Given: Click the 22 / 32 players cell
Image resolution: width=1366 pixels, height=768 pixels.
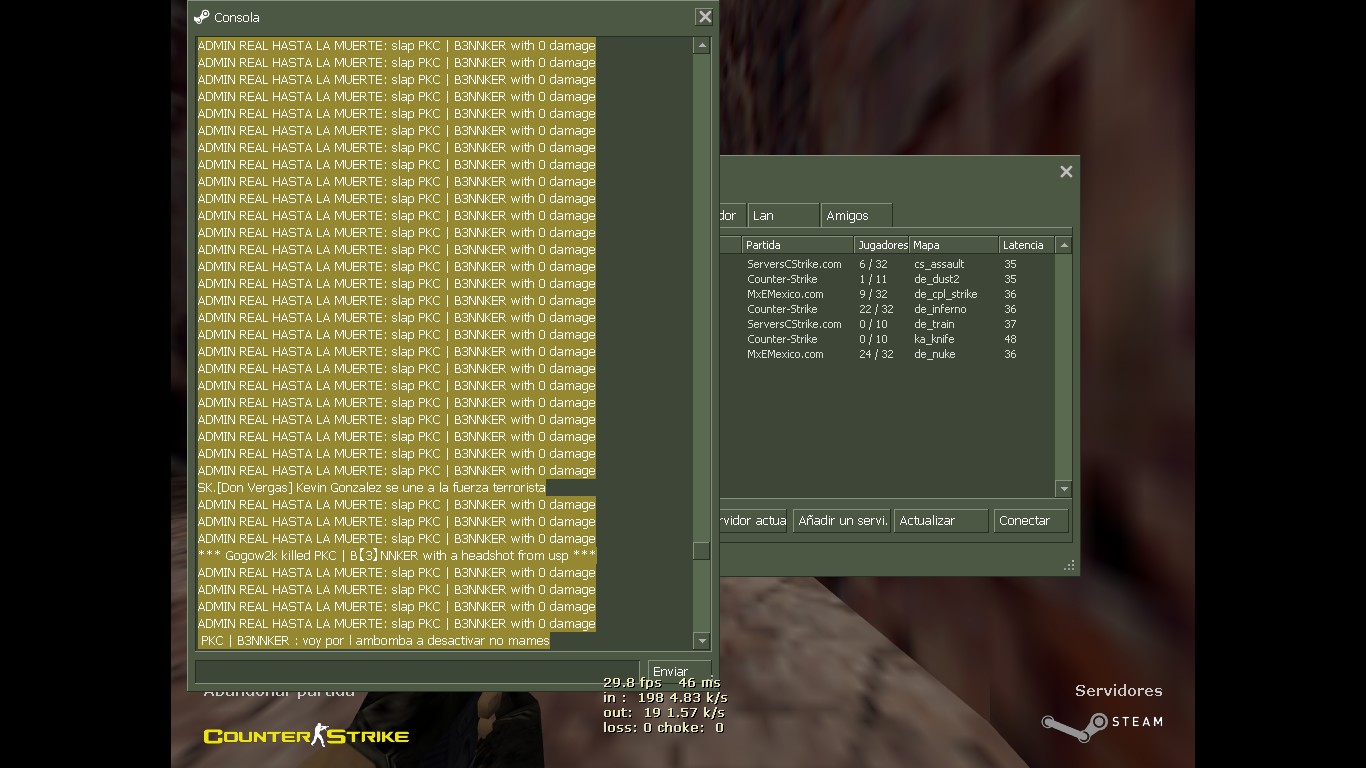Looking at the screenshot, I should click(x=875, y=310).
